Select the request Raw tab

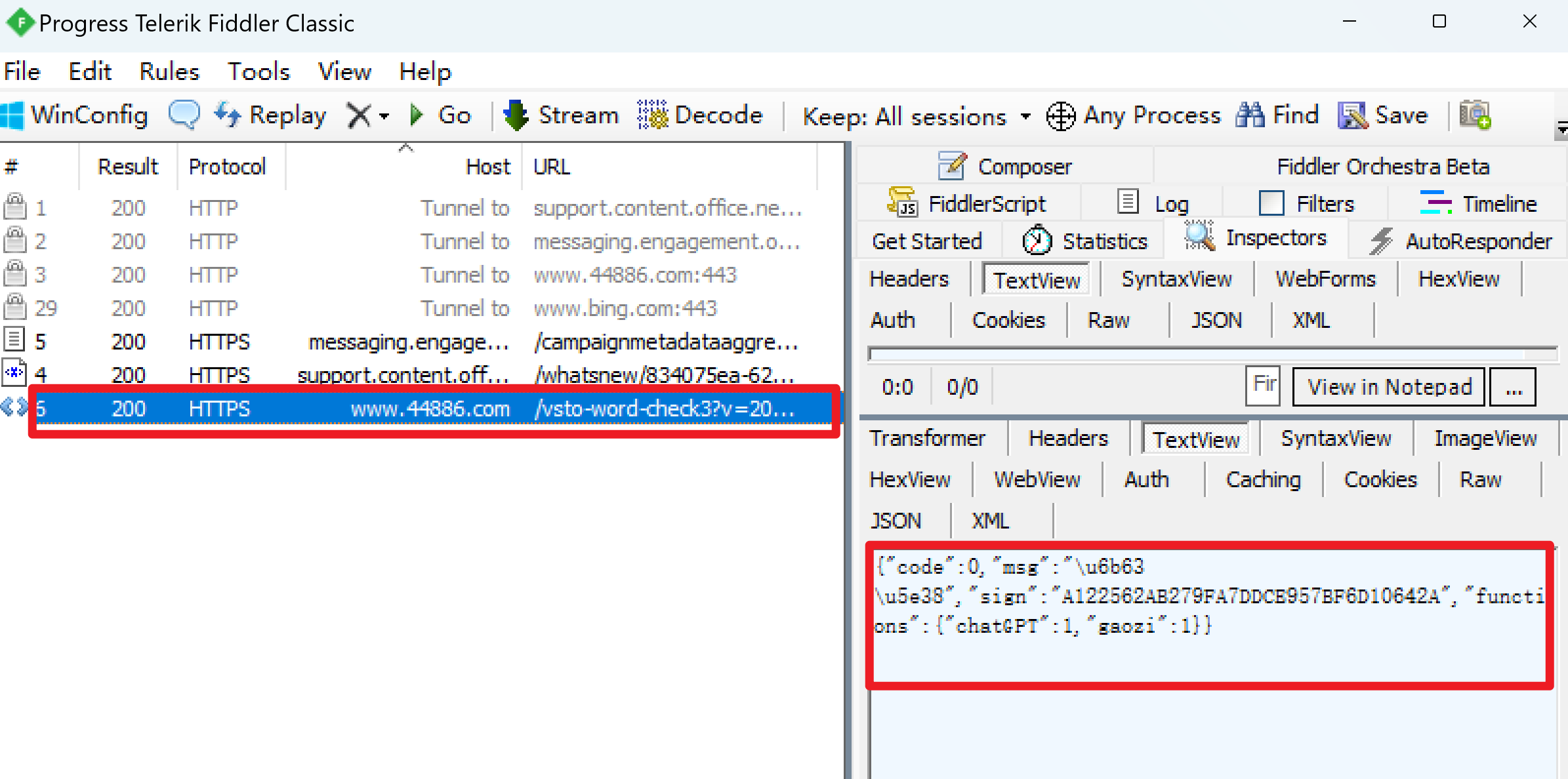[1109, 320]
